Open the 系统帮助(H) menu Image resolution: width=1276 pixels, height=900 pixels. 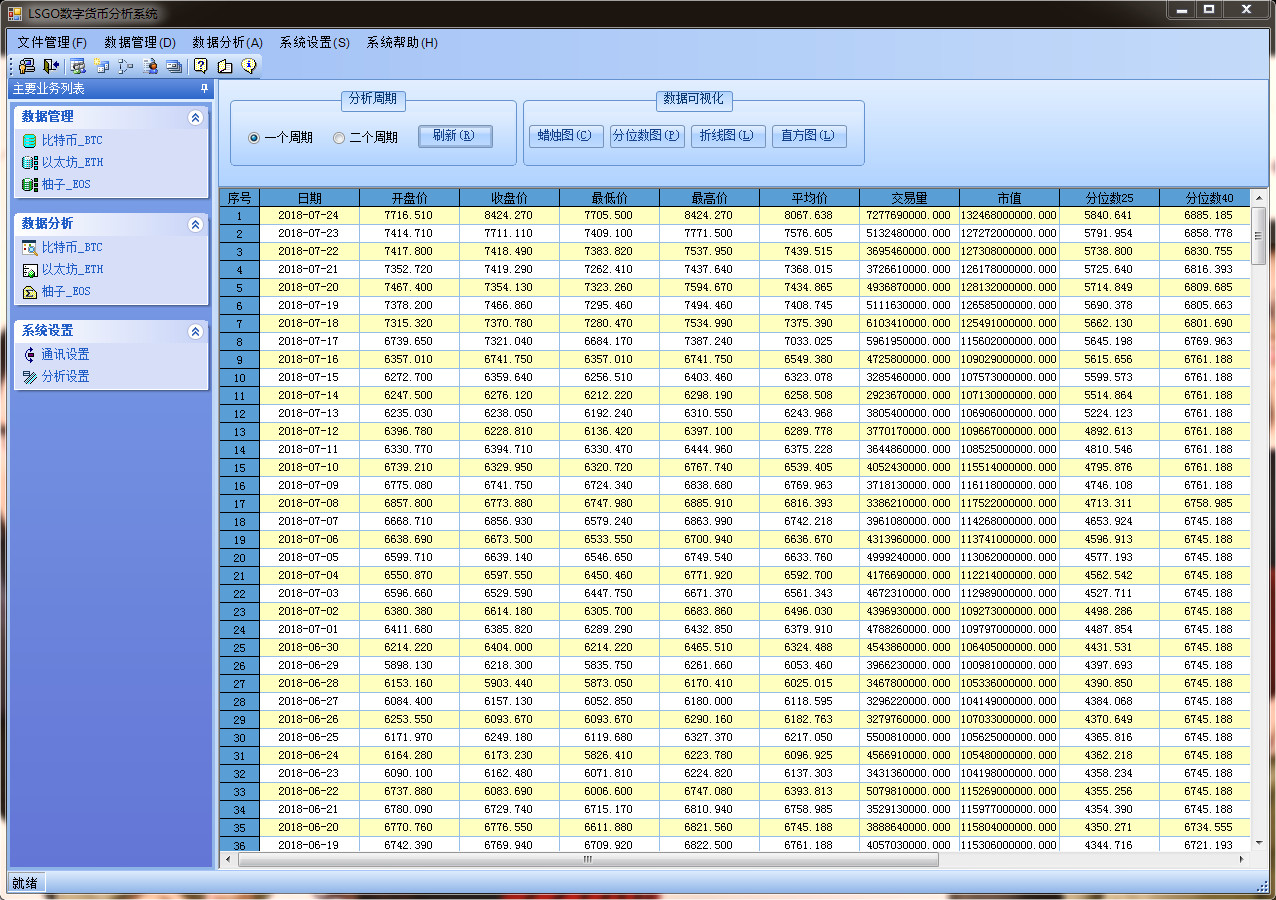pyautogui.click(x=402, y=42)
